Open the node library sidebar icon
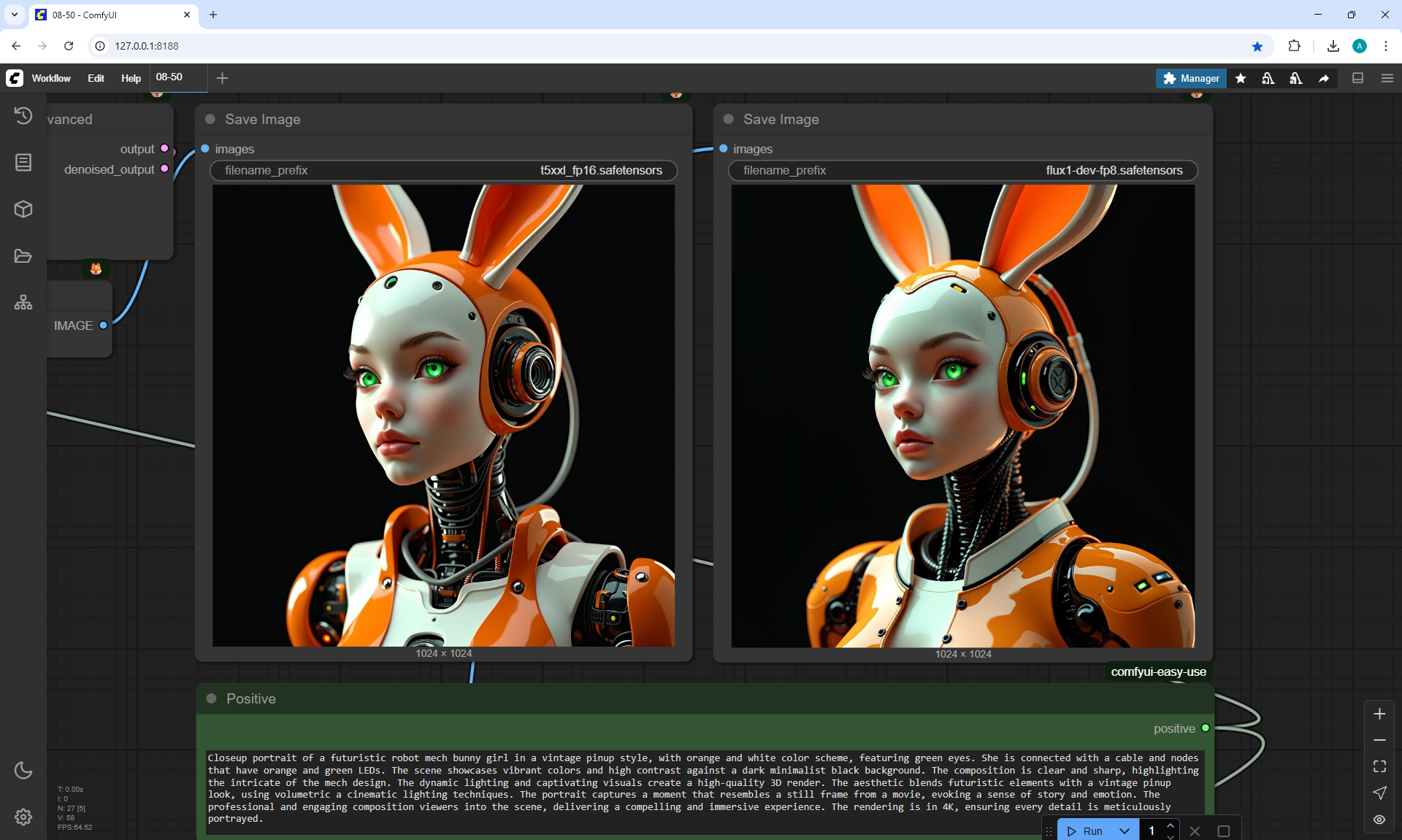Image resolution: width=1402 pixels, height=840 pixels. tap(23, 162)
